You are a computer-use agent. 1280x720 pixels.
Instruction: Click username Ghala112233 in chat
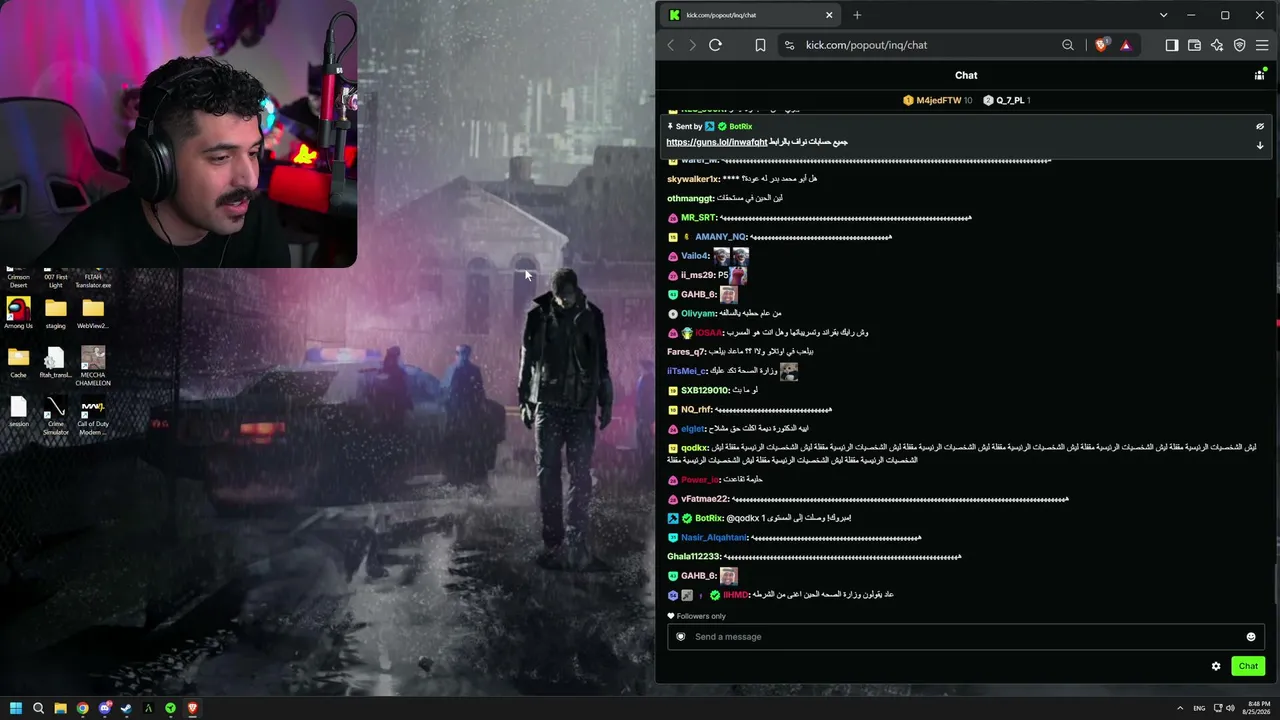click(694, 557)
